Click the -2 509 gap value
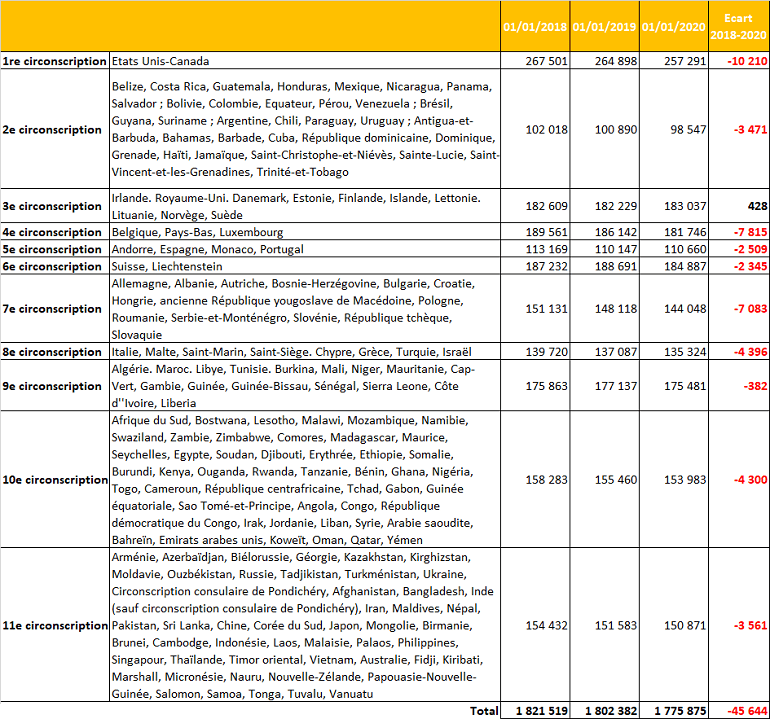The image size is (770, 719). [750, 249]
